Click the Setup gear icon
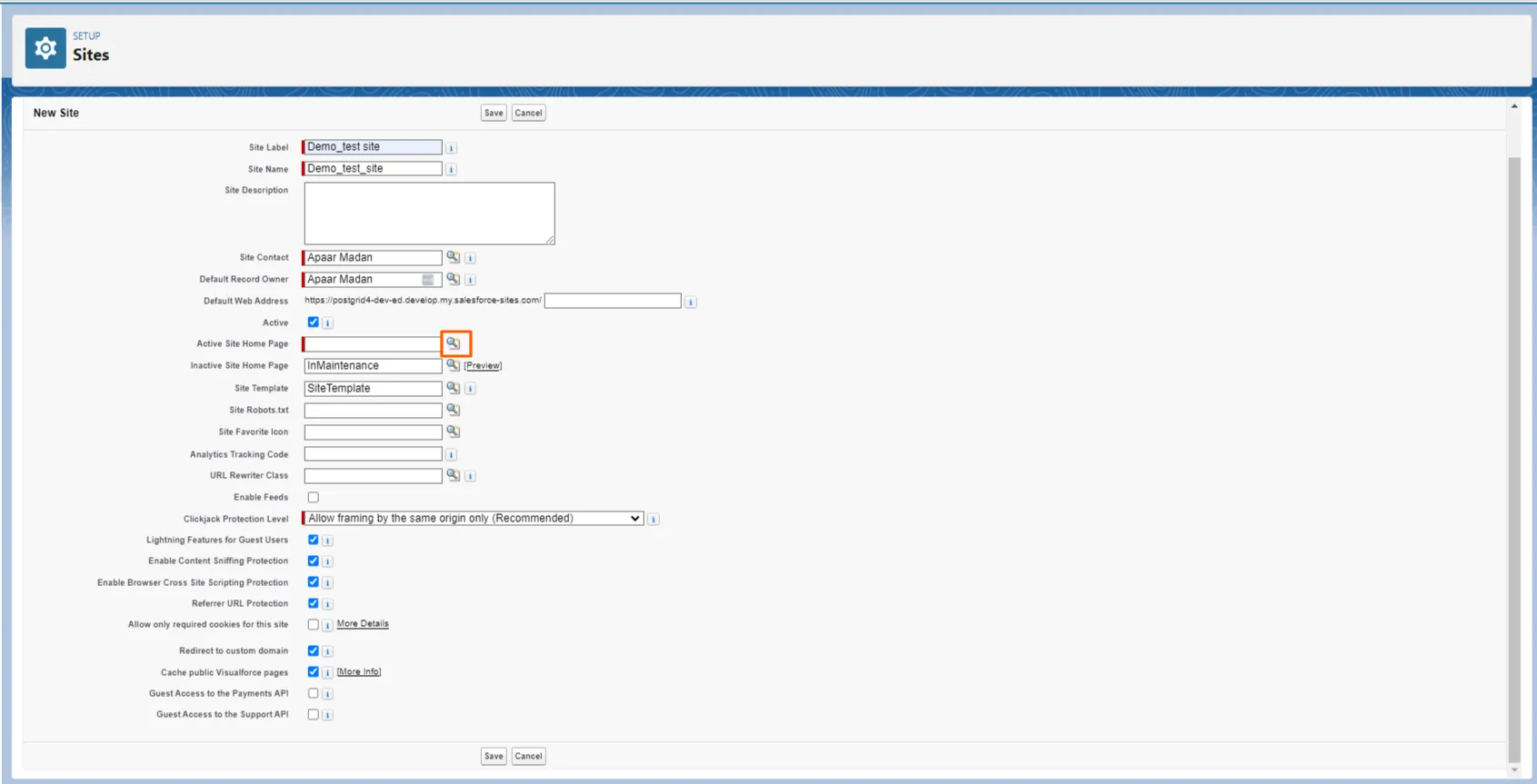Screen dimensions: 1537x784 pyautogui.click(x=45, y=48)
